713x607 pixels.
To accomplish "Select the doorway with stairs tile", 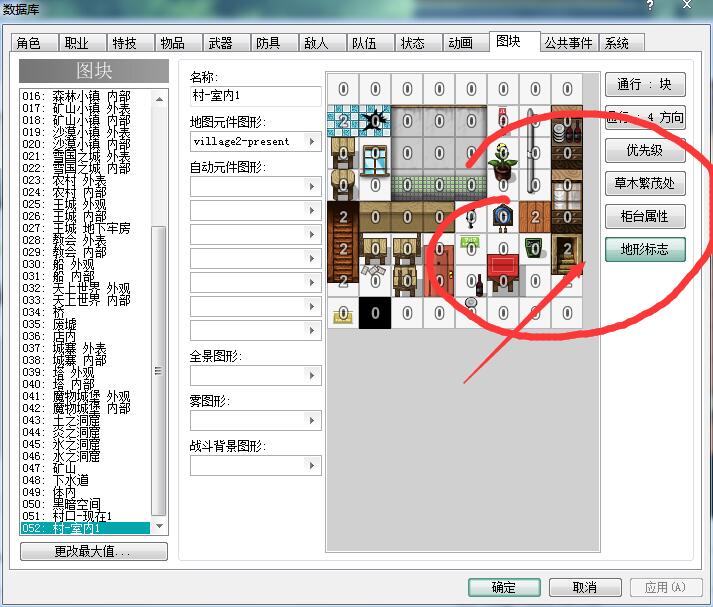I will click(x=567, y=253).
